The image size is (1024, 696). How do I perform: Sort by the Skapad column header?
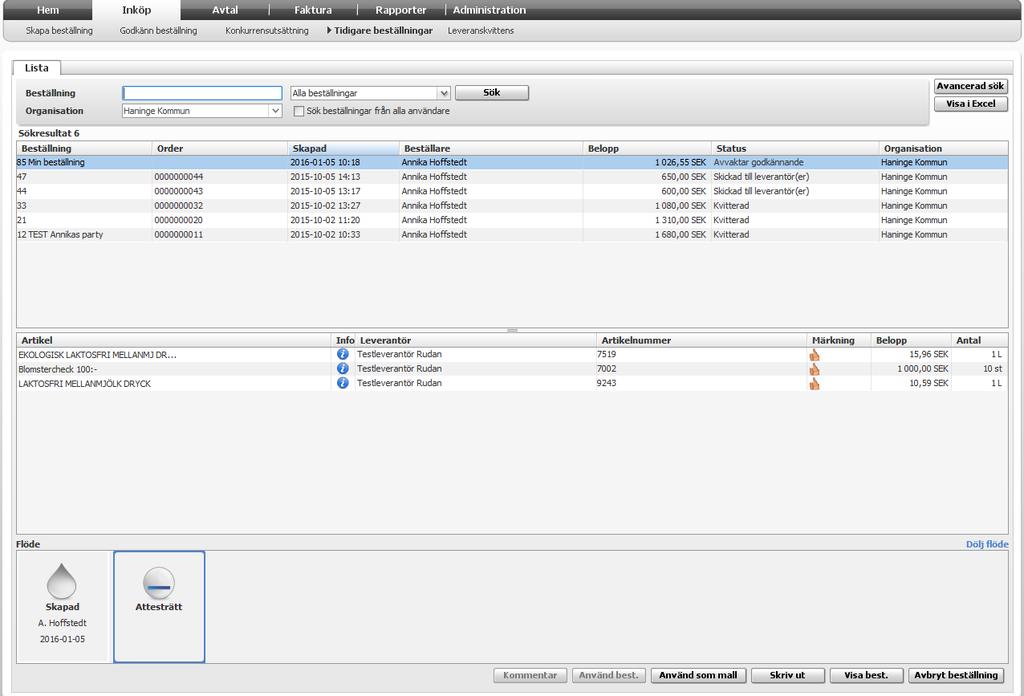(344, 149)
